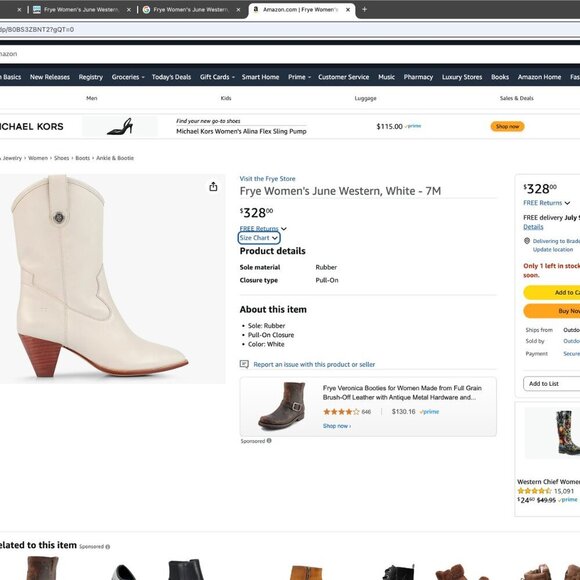The height and width of the screenshot is (580, 580).
Task: Open Pharmacy in nav bar
Action: (x=418, y=77)
